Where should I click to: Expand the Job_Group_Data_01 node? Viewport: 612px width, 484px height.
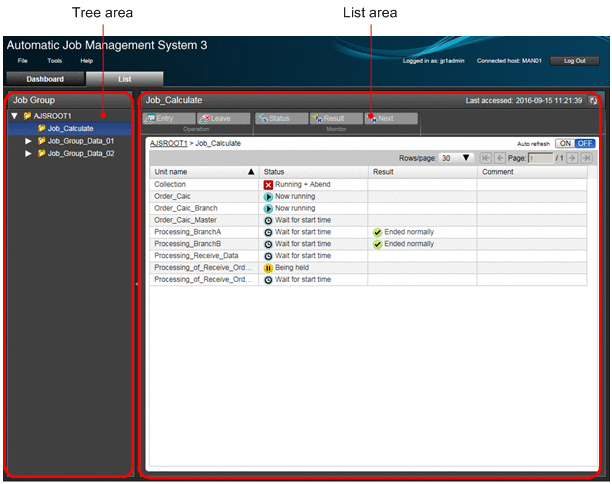coord(28,141)
